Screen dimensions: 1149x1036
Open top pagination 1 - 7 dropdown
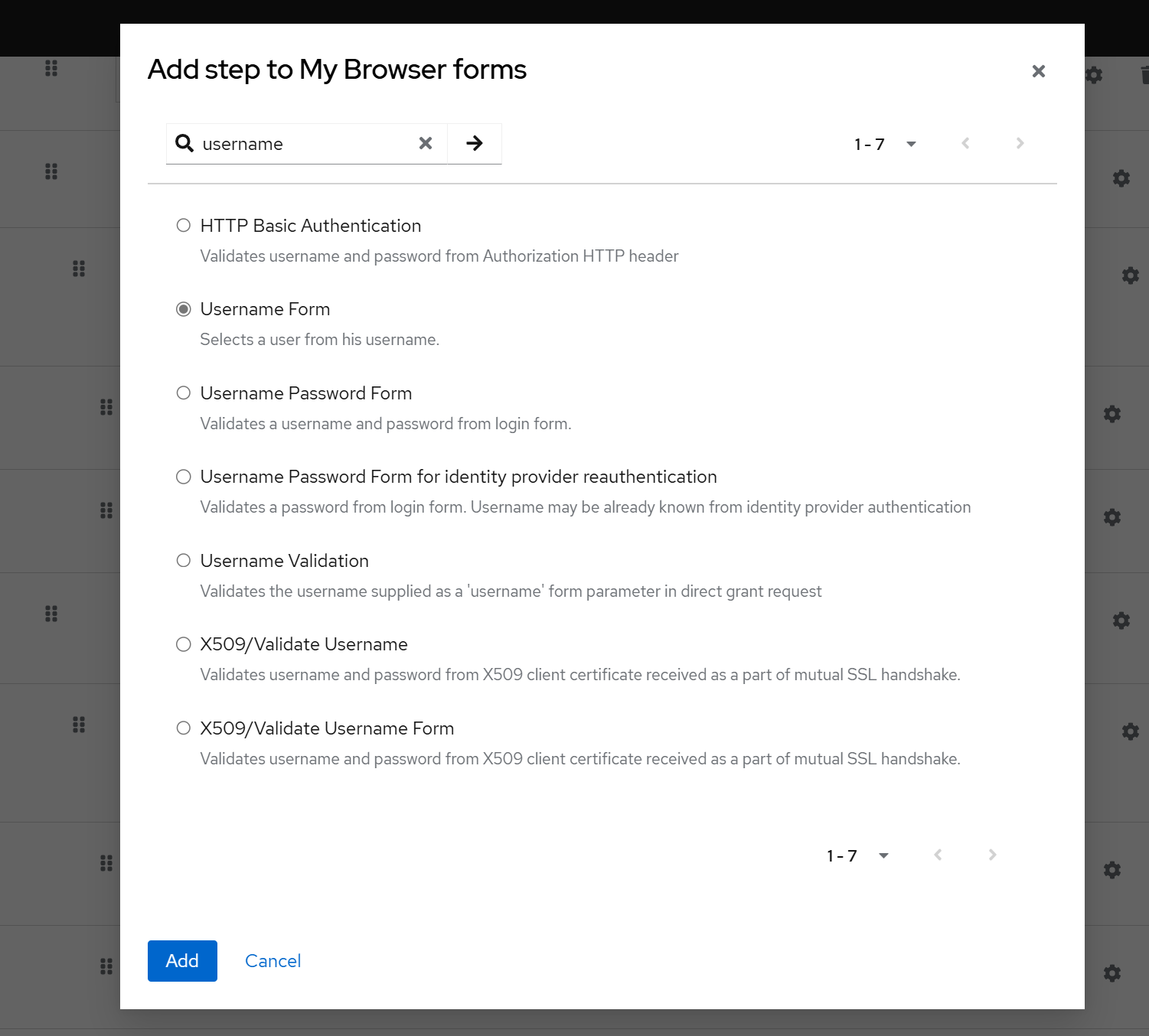tap(886, 144)
